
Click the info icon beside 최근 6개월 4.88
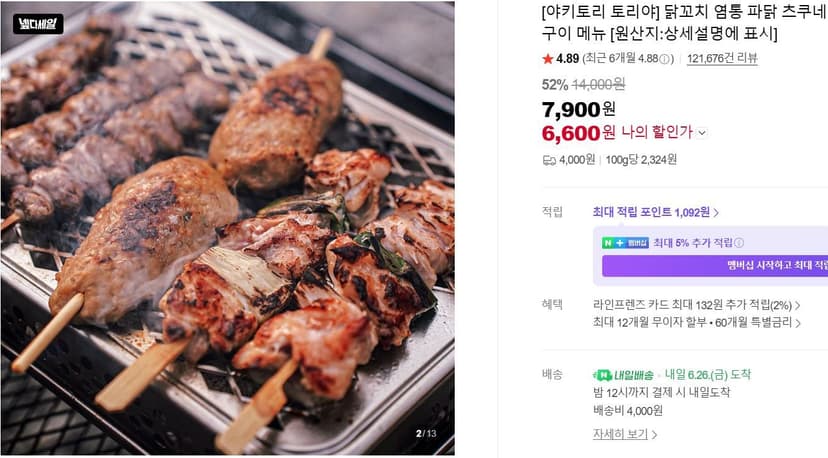click(664, 59)
